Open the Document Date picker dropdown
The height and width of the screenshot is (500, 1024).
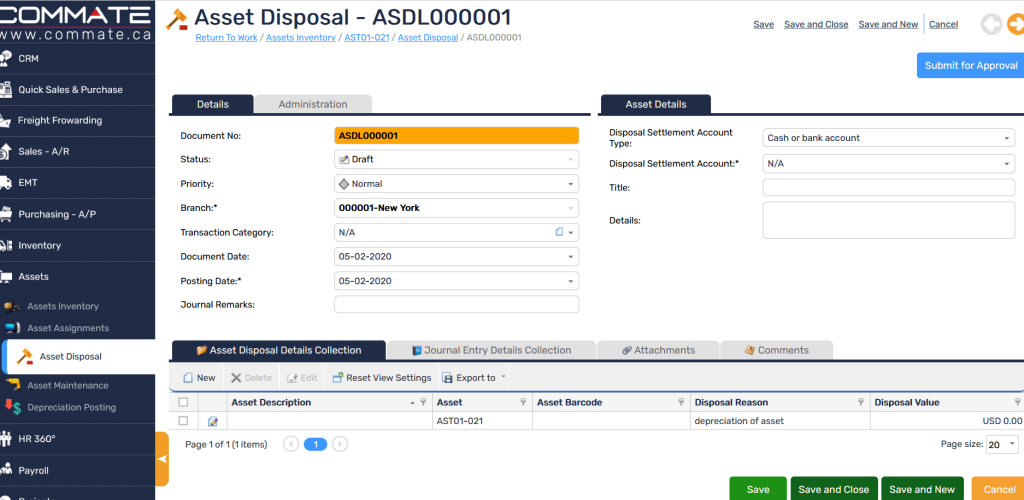[x=571, y=257]
